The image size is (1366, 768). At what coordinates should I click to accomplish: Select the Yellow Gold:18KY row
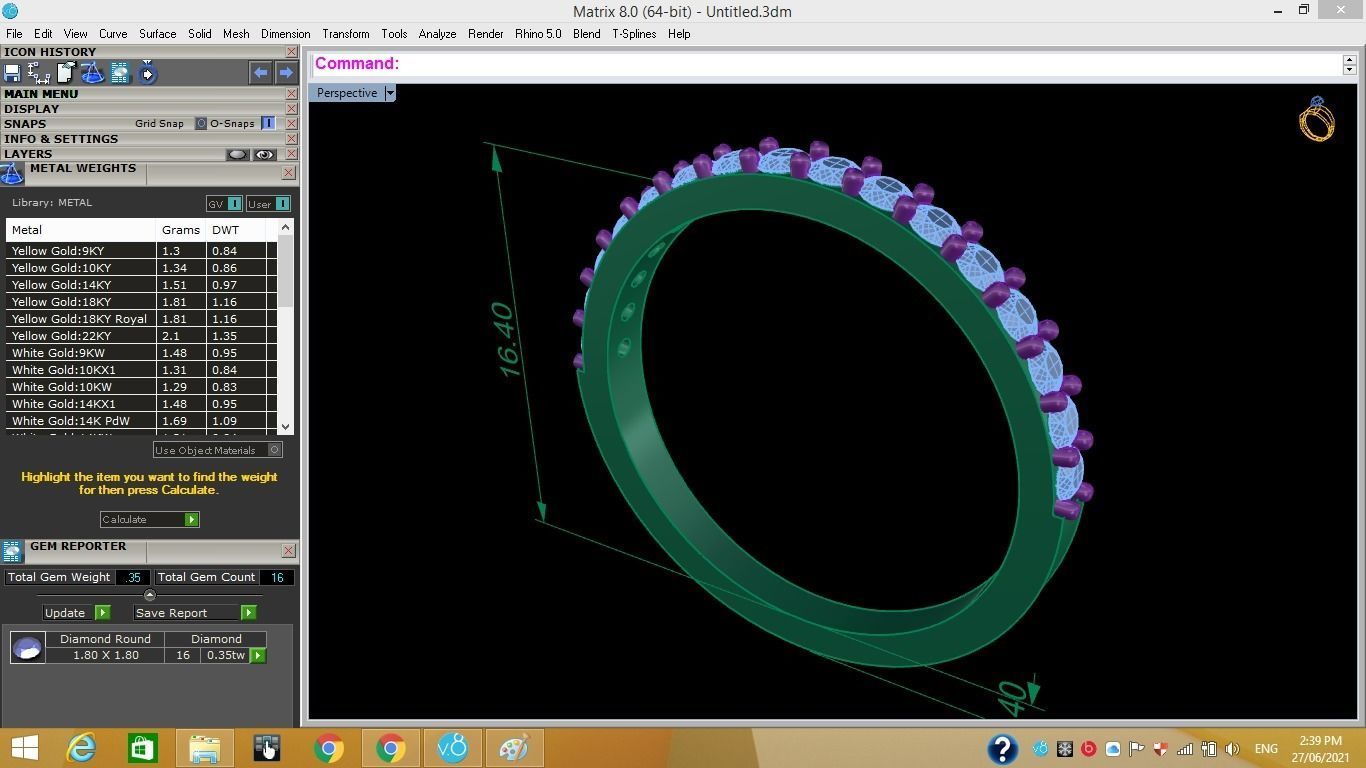click(x=141, y=302)
